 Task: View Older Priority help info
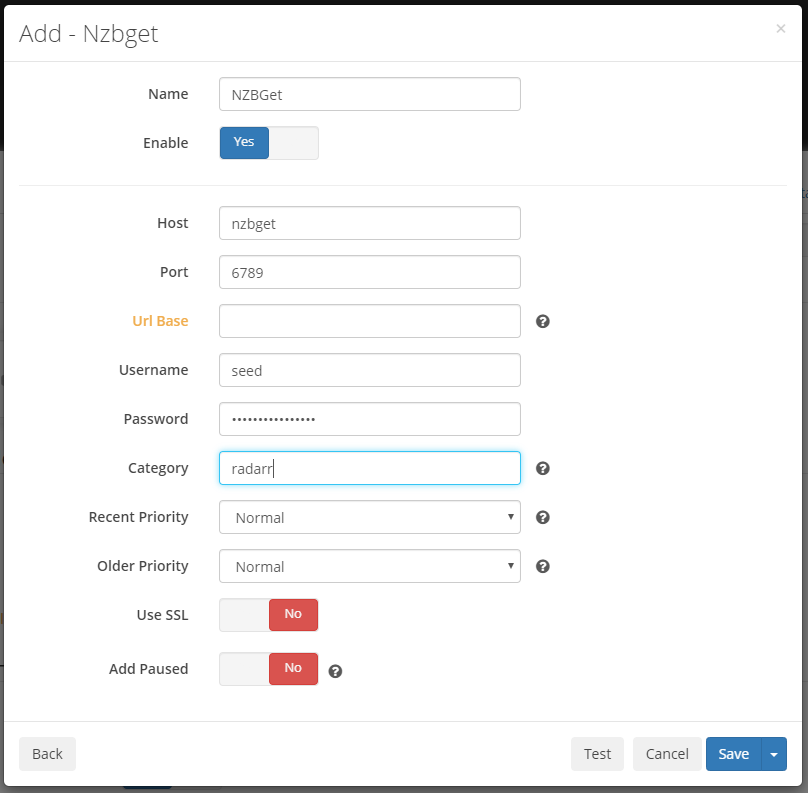(x=542, y=566)
